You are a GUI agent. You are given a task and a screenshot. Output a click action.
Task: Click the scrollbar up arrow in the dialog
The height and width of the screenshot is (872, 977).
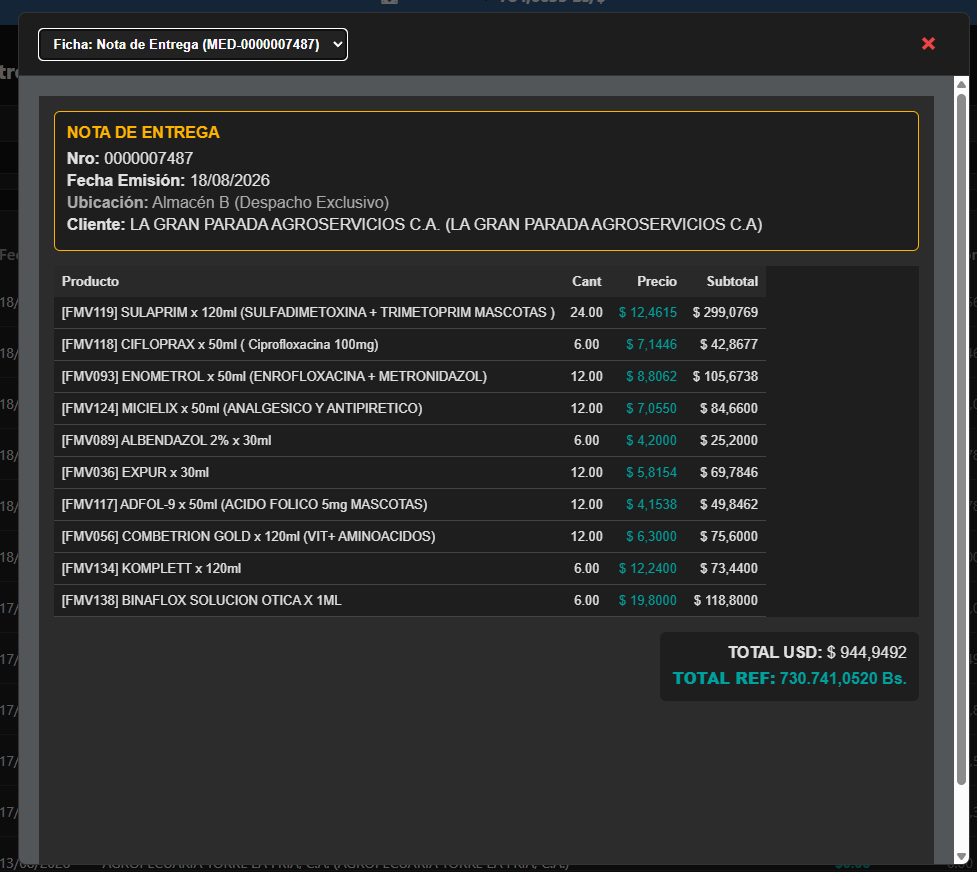point(961,84)
